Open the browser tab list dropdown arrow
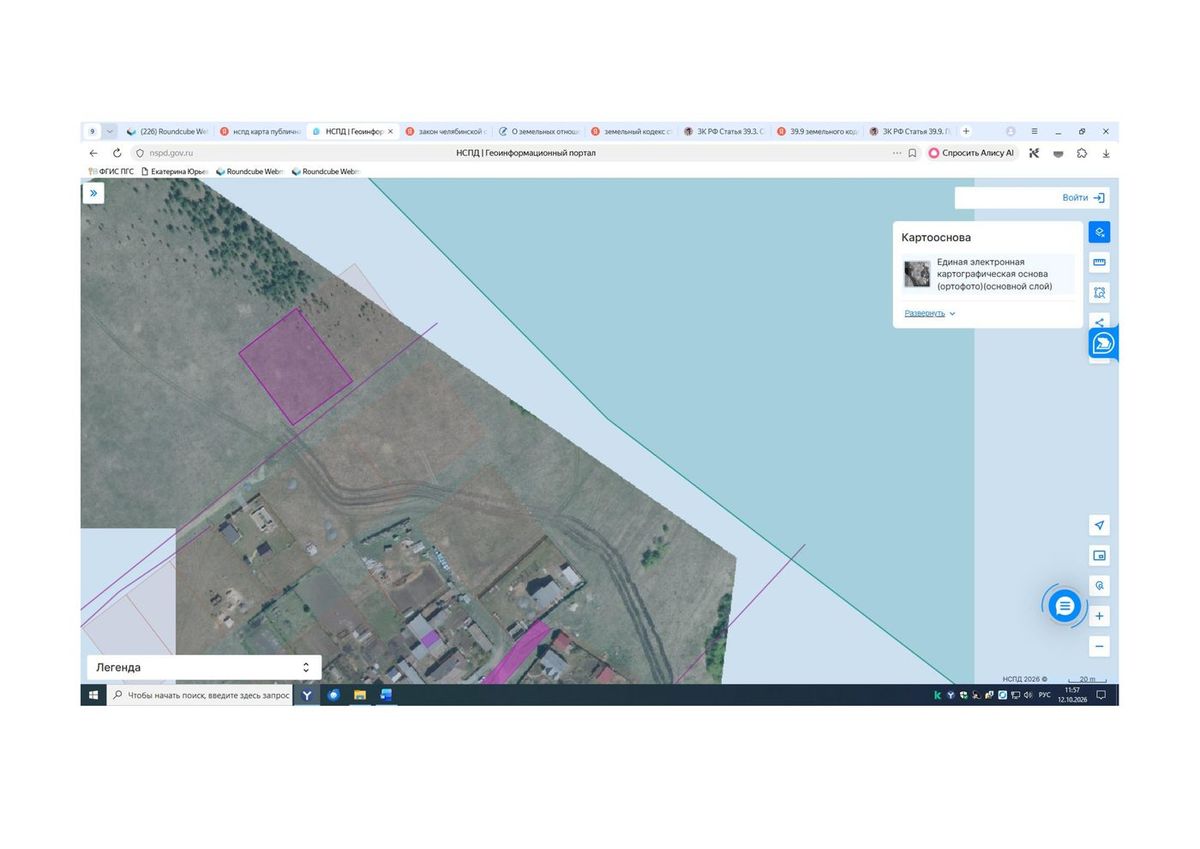 pyautogui.click(x=110, y=131)
